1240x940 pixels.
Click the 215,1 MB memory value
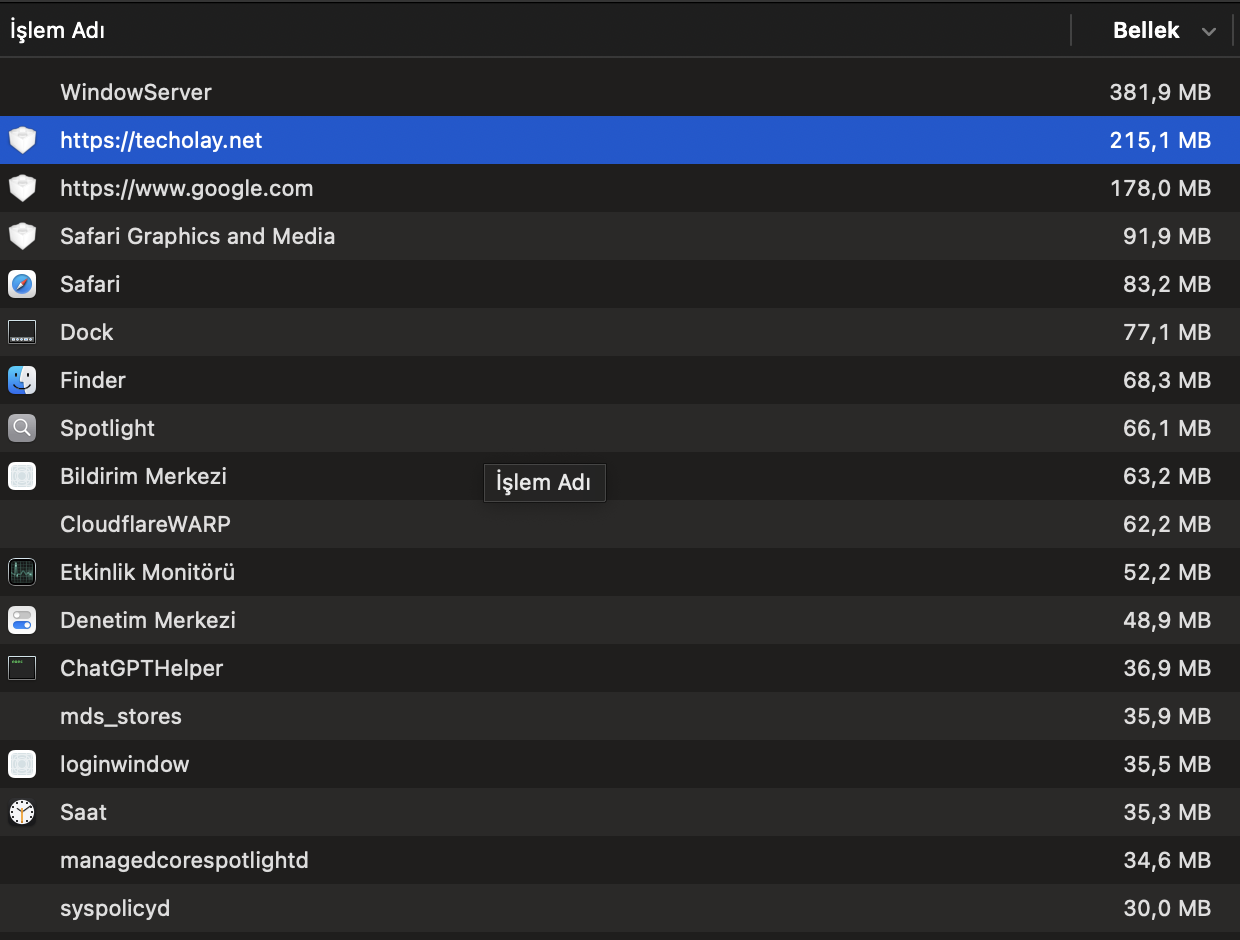tap(1160, 140)
